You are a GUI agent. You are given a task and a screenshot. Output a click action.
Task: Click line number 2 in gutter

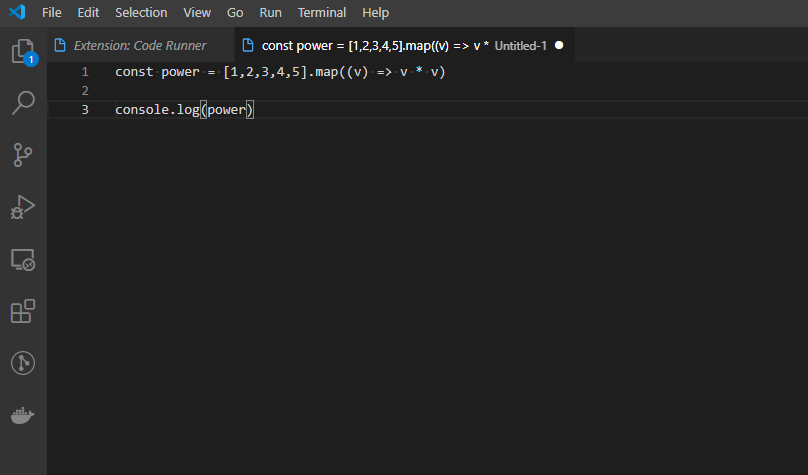click(x=85, y=91)
